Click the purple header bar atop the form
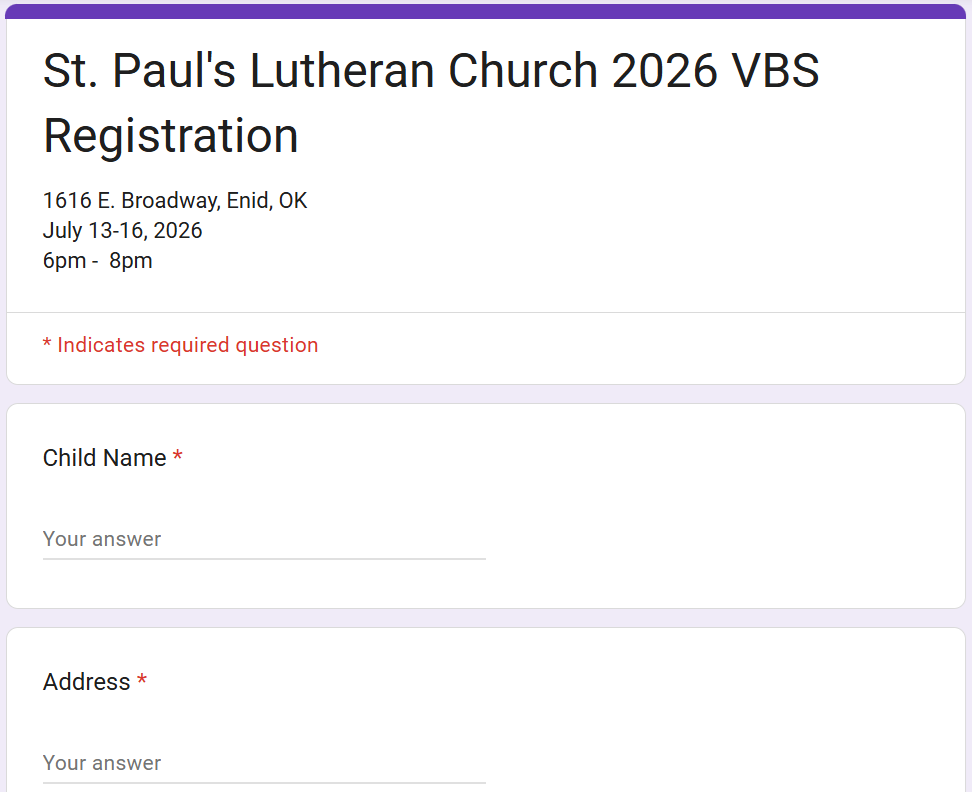 point(486,11)
